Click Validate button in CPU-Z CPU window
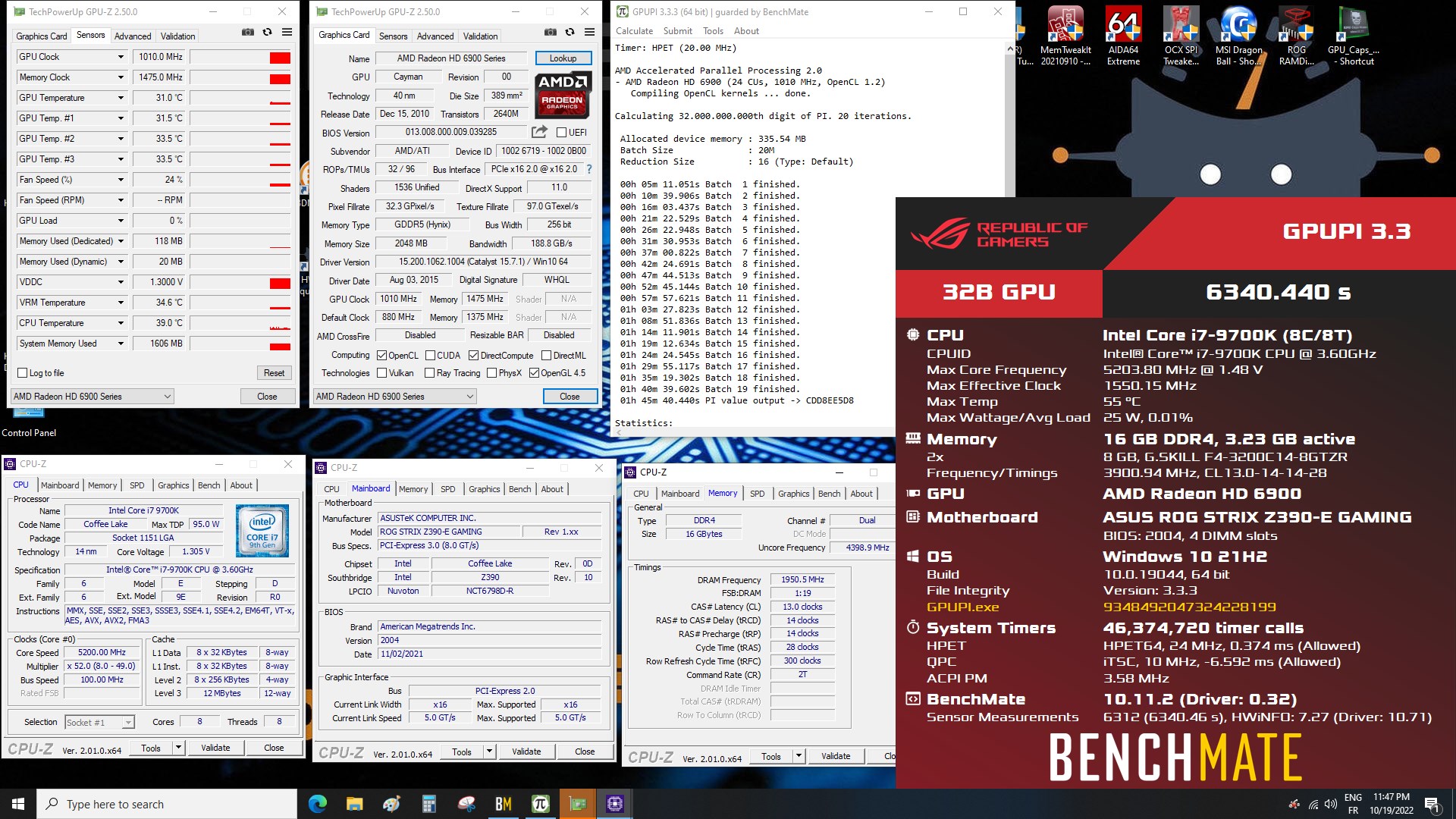Image resolution: width=1456 pixels, height=819 pixels. 215,748
